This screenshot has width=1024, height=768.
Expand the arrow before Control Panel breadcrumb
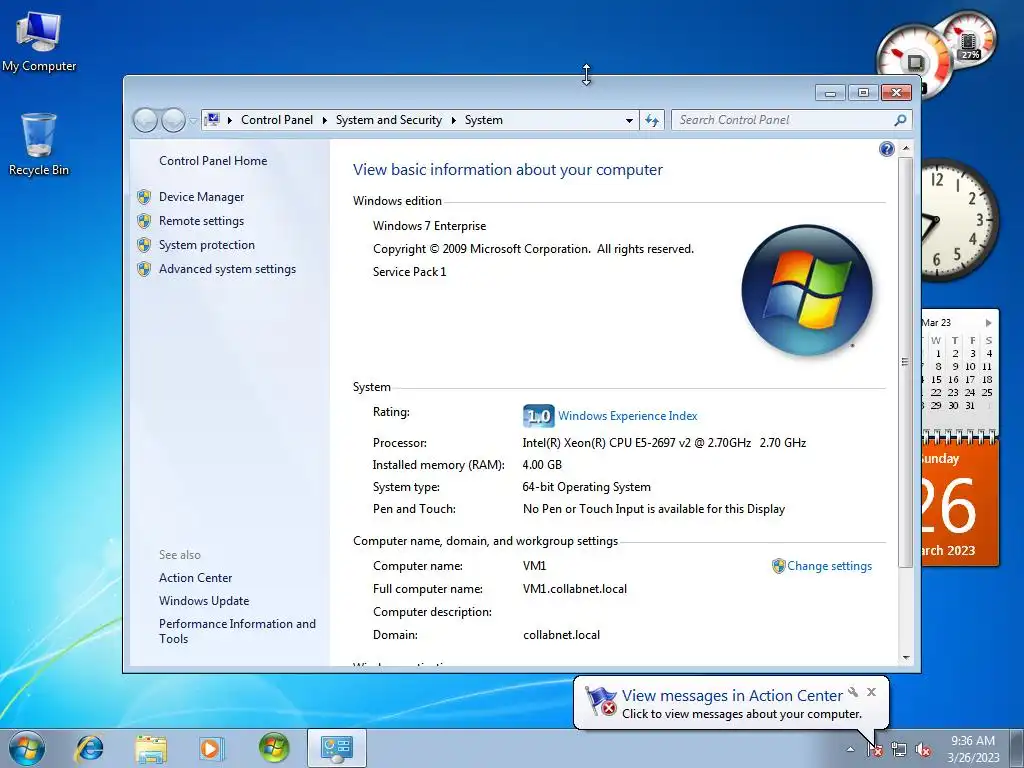coord(230,120)
